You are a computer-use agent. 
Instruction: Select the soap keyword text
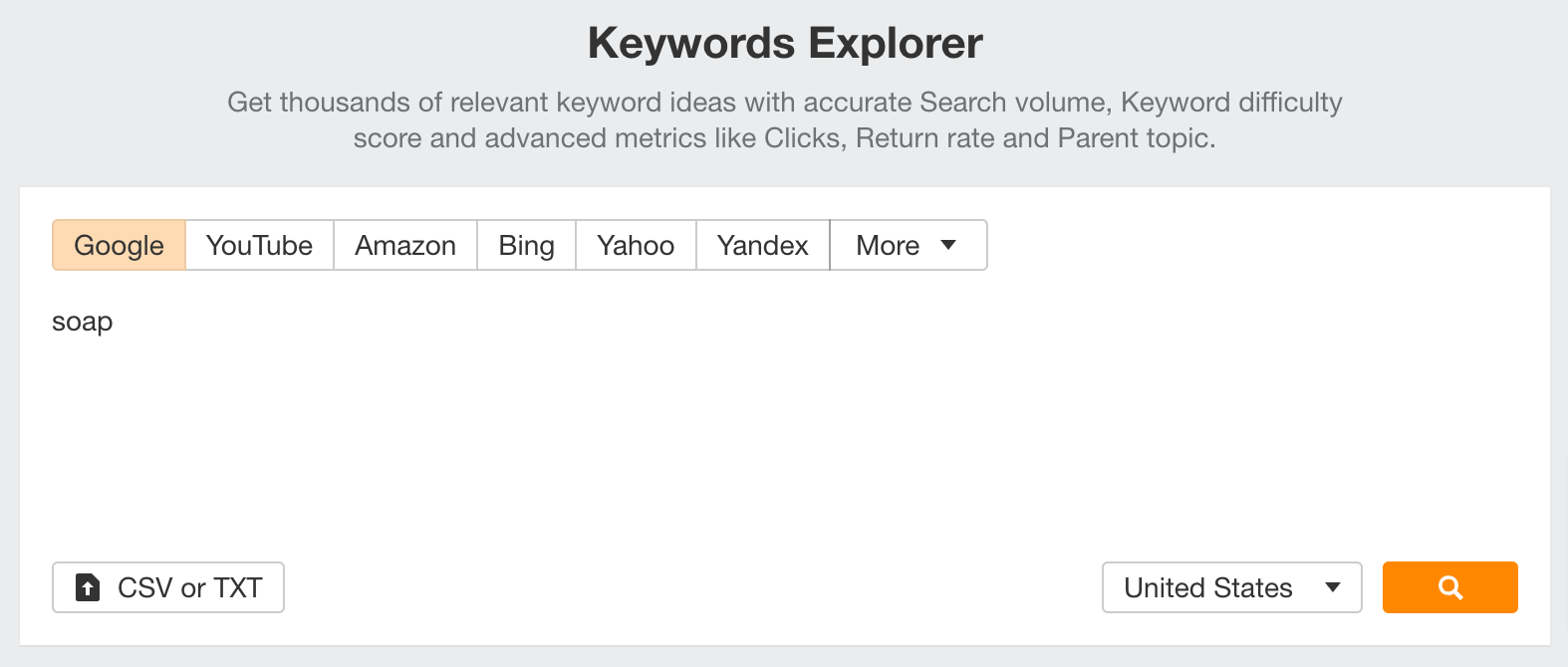[x=84, y=321]
